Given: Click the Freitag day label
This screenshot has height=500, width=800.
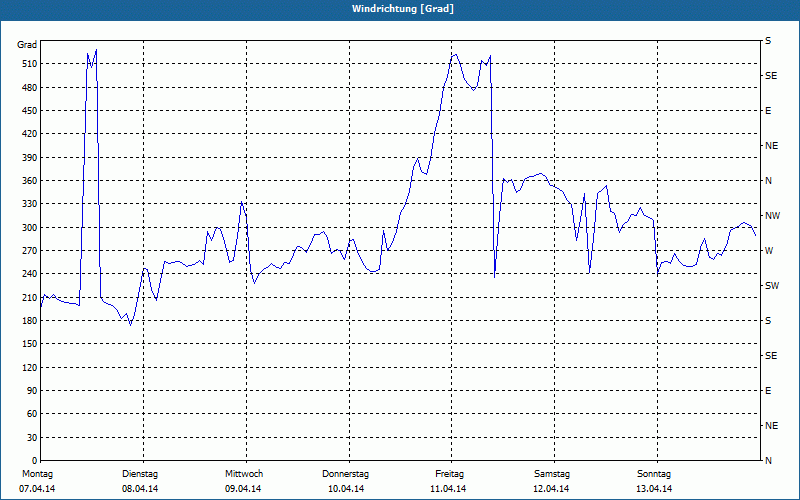Looking at the screenshot, I should tap(449, 474).
